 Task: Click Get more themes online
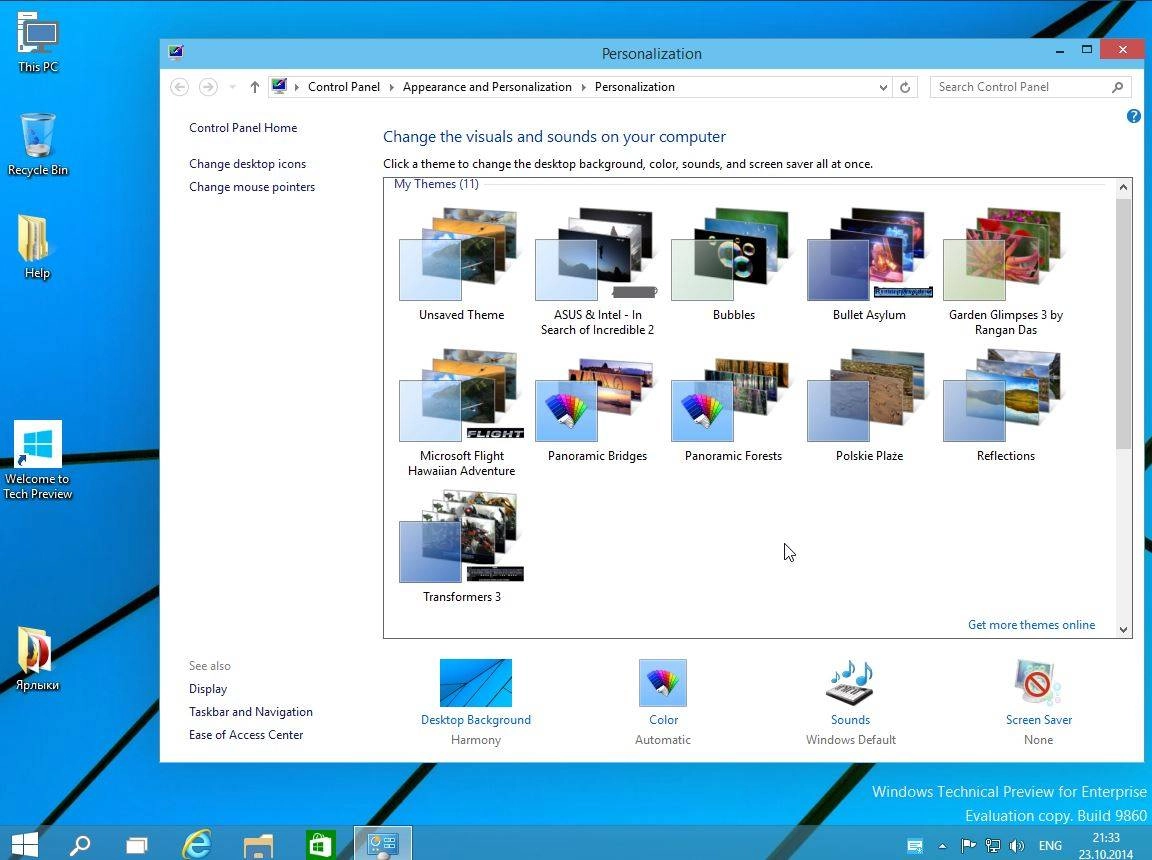1032,625
